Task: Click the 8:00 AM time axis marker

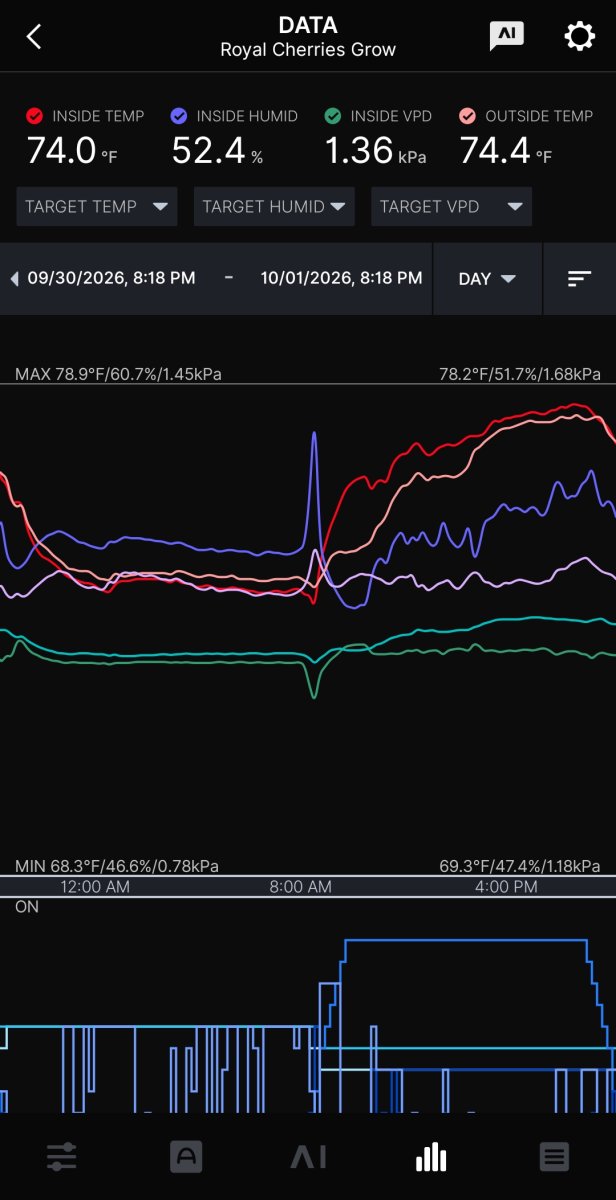Action: [301, 887]
